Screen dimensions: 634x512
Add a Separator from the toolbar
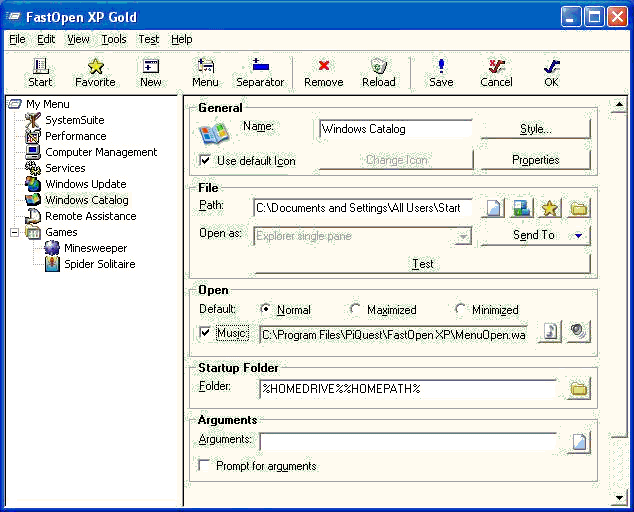click(x=260, y=72)
